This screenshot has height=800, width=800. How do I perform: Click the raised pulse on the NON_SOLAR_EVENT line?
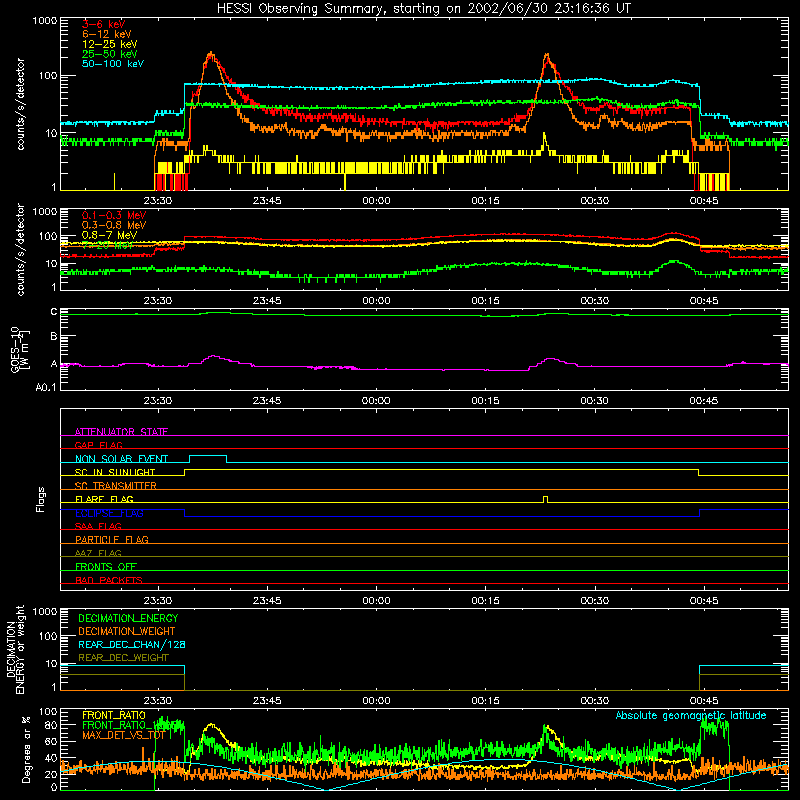point(208,458)
